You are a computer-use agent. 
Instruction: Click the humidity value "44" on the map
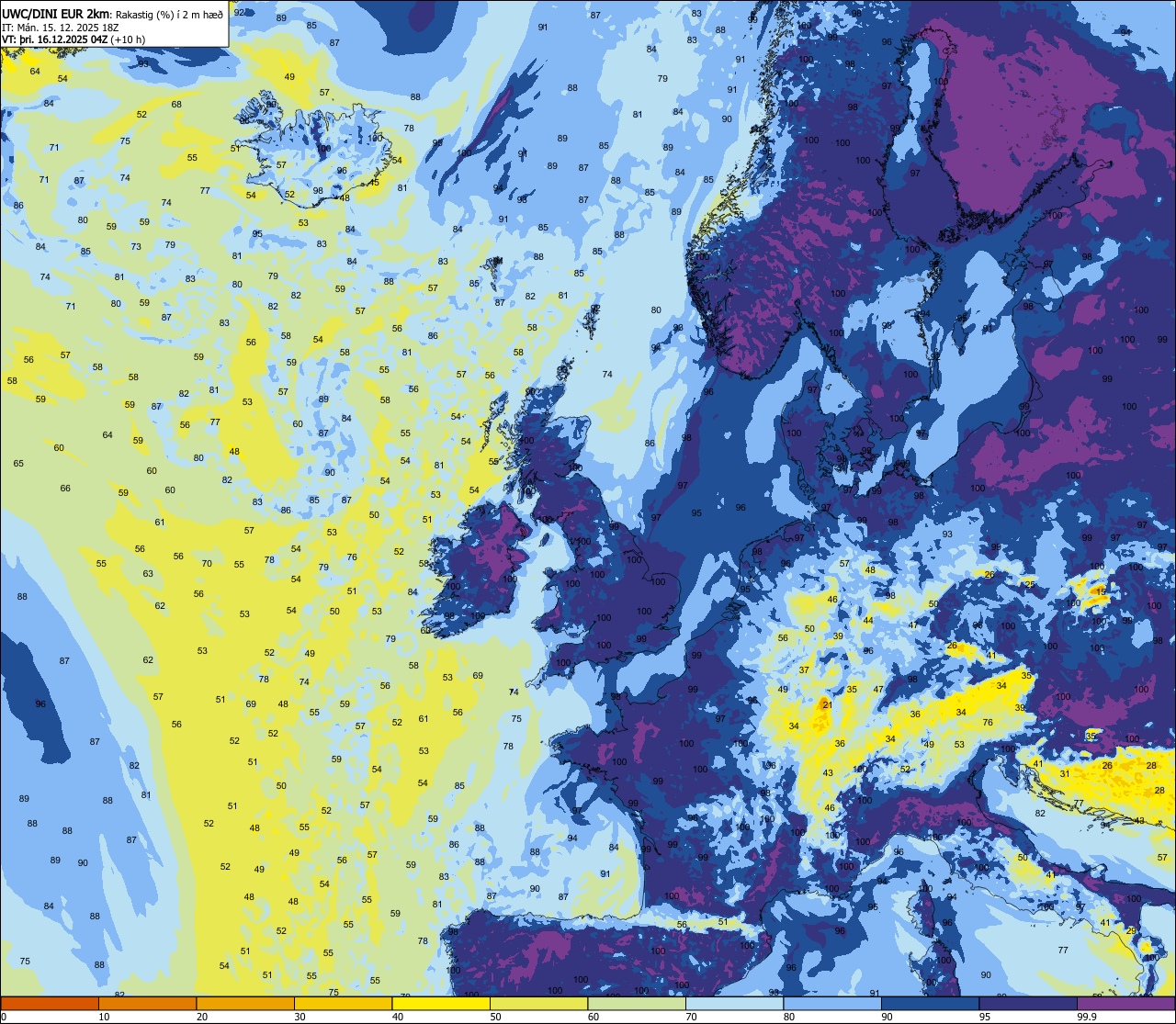pyautogui.click(x=868, y=620)
